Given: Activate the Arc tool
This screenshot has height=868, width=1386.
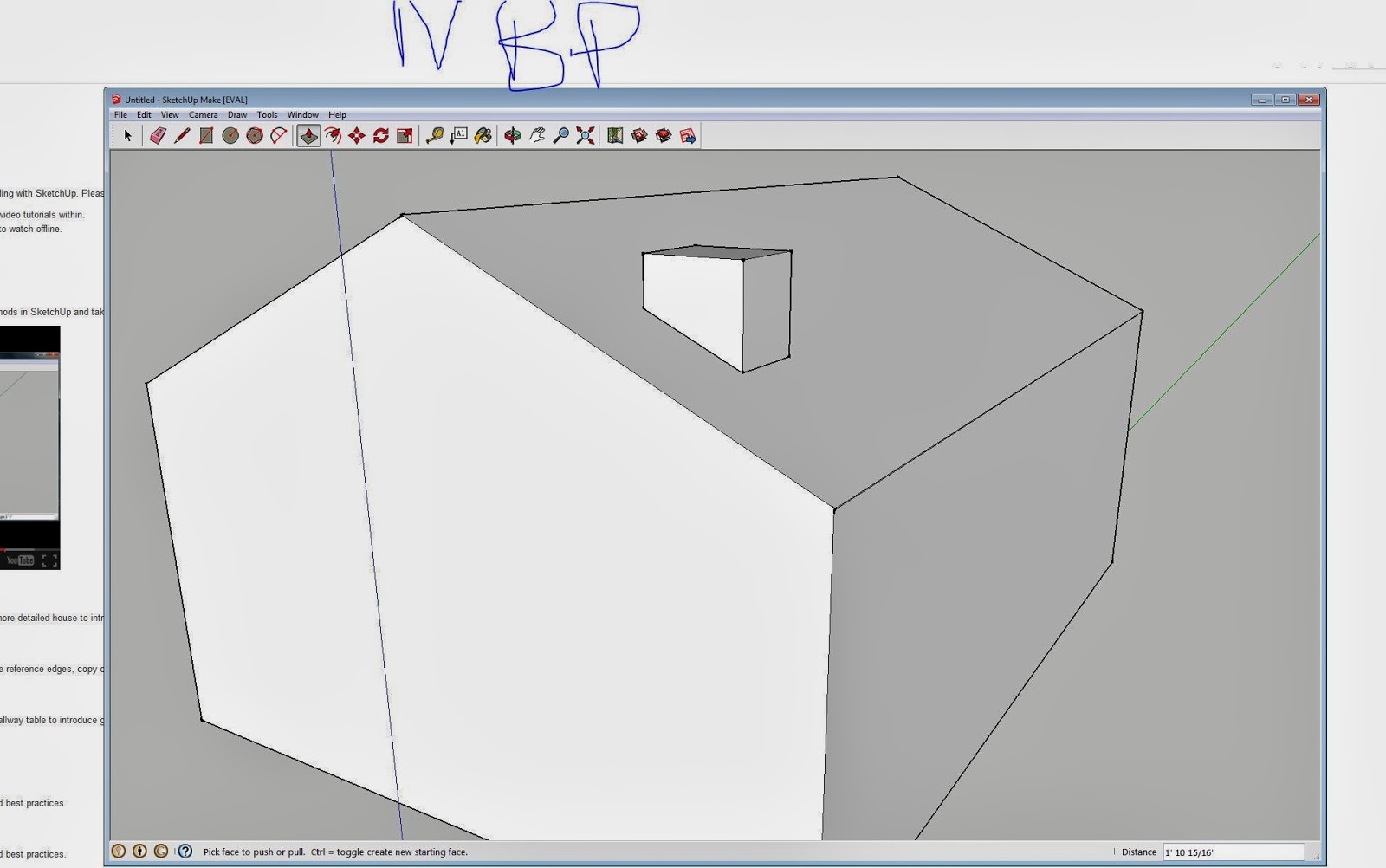Looking at the screenshot, I should [x=279, y=136].
